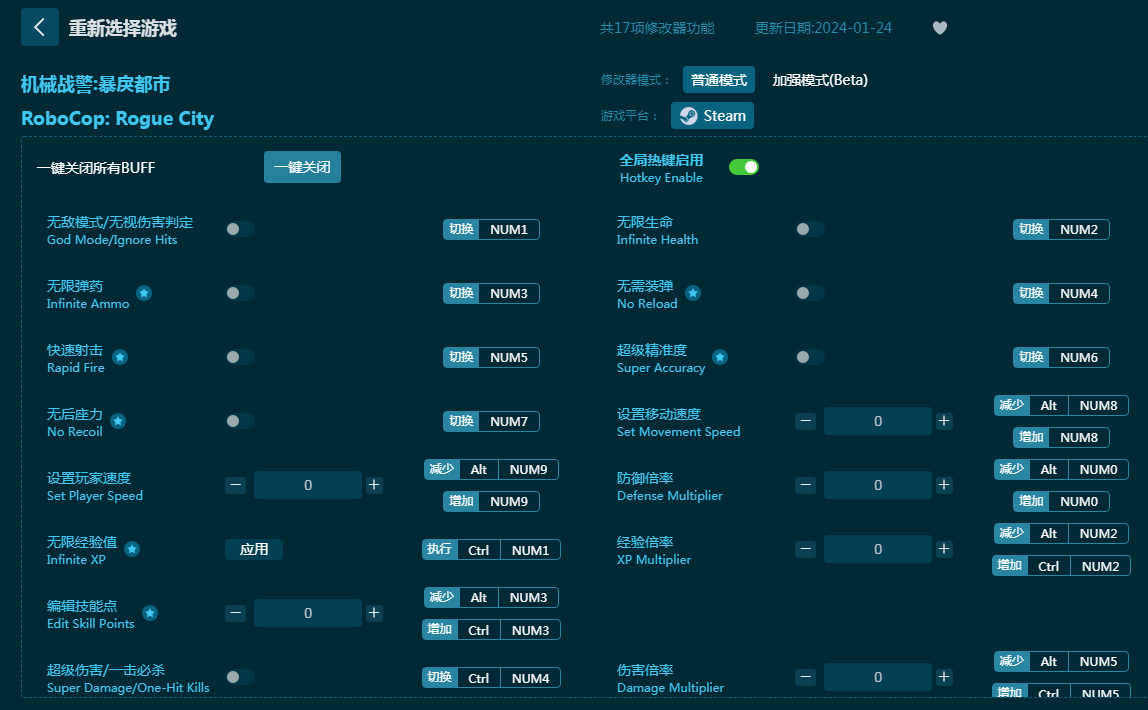Click the Edit Skill Points value field
This screenshot has width=1148, height=710.
pos(308,613)
